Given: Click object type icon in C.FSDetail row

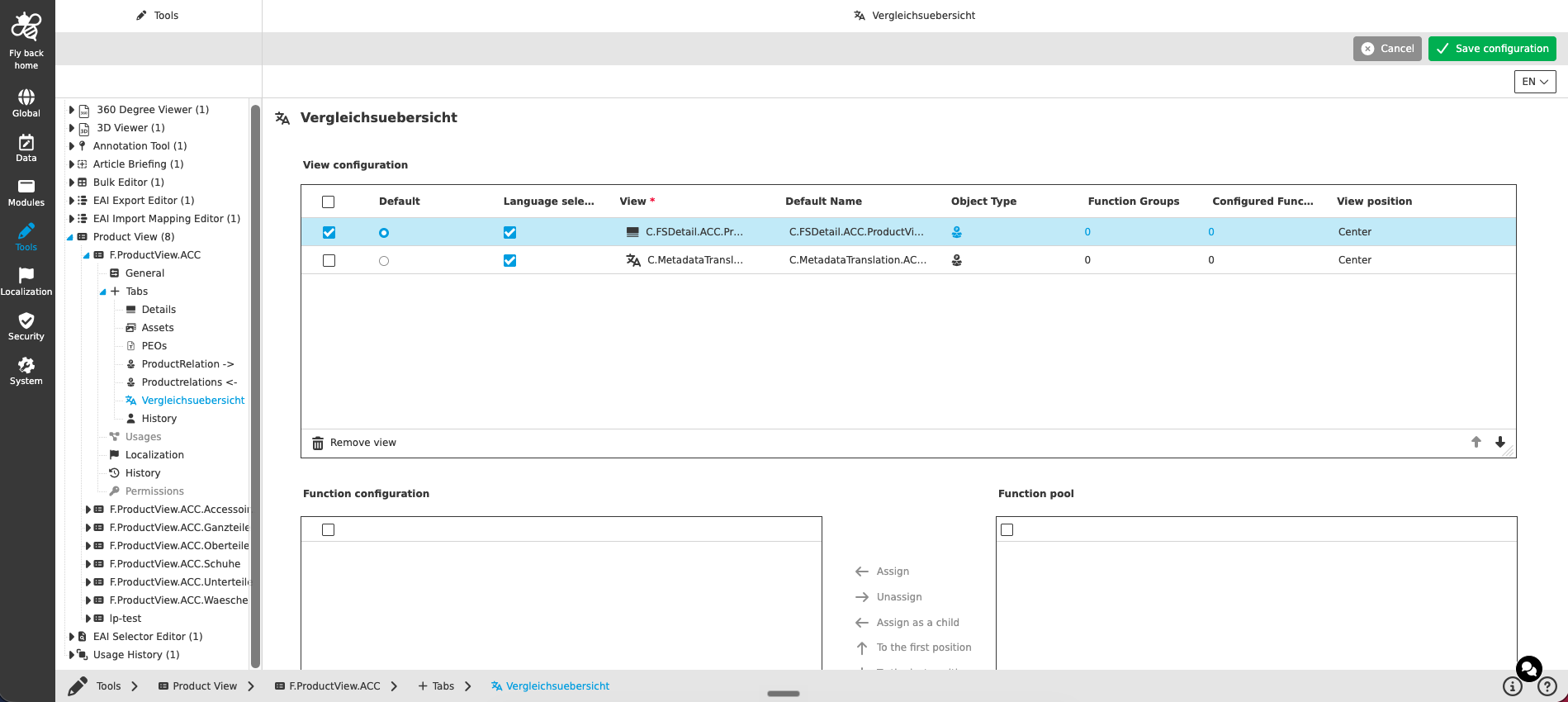Looking at the screenshot, I should click(956, 232).
